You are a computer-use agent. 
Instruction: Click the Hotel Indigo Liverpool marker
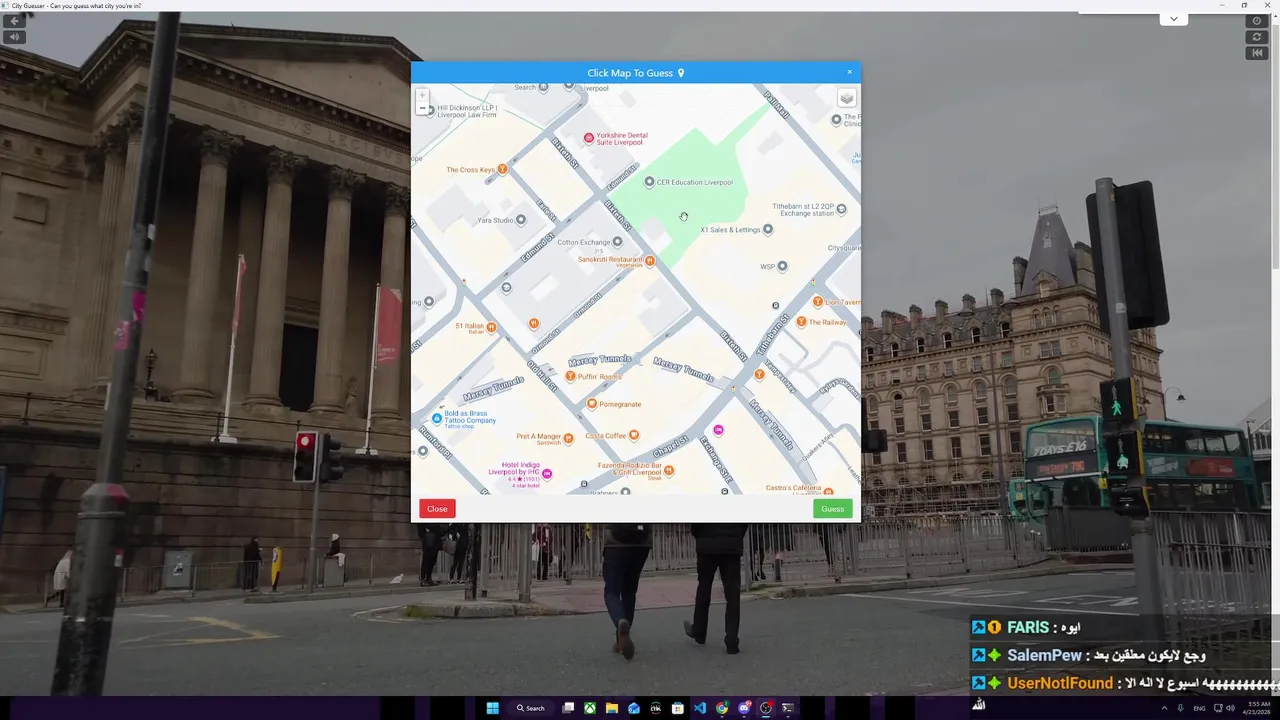pos(546,474)
